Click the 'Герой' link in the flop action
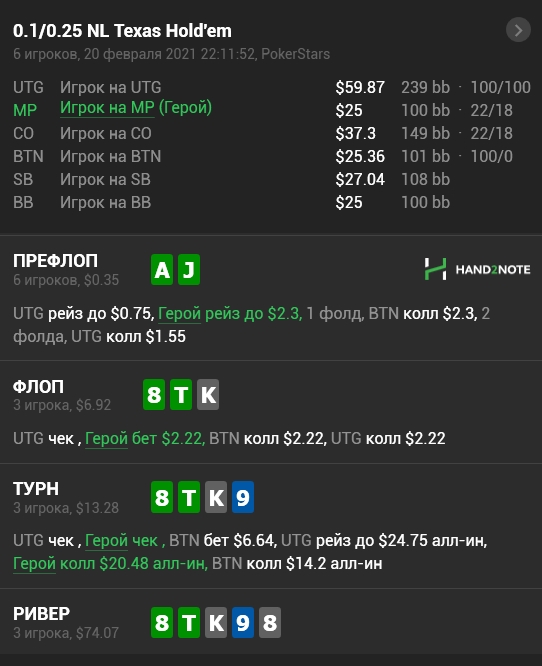 point(106,438)
